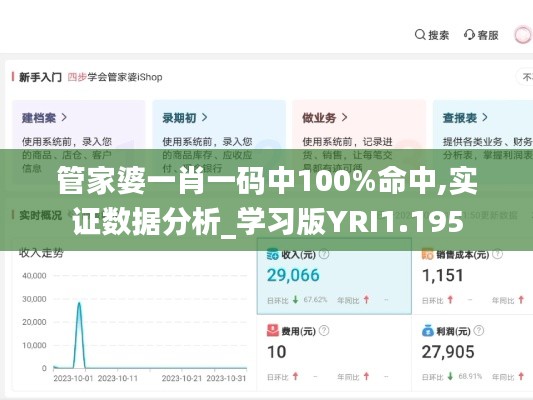Click the customer service headset icon
533x400 pixels.
[x=469, y=35]
